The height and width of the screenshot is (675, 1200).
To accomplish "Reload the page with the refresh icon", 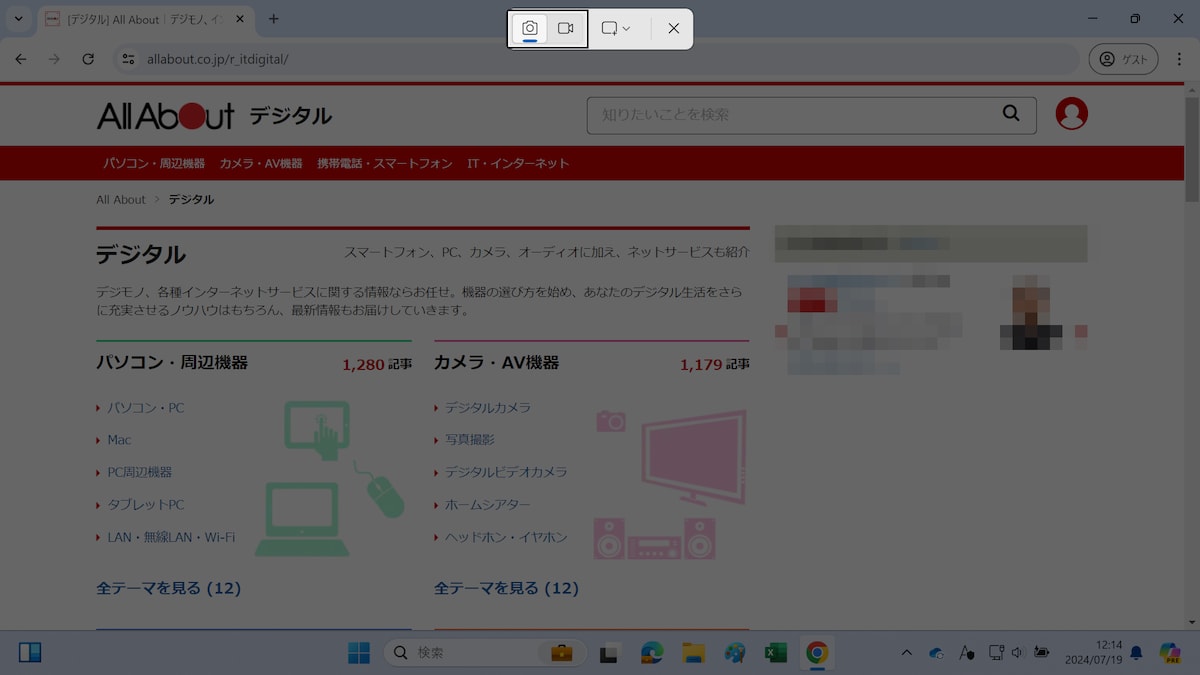I will tap(88, 59).
